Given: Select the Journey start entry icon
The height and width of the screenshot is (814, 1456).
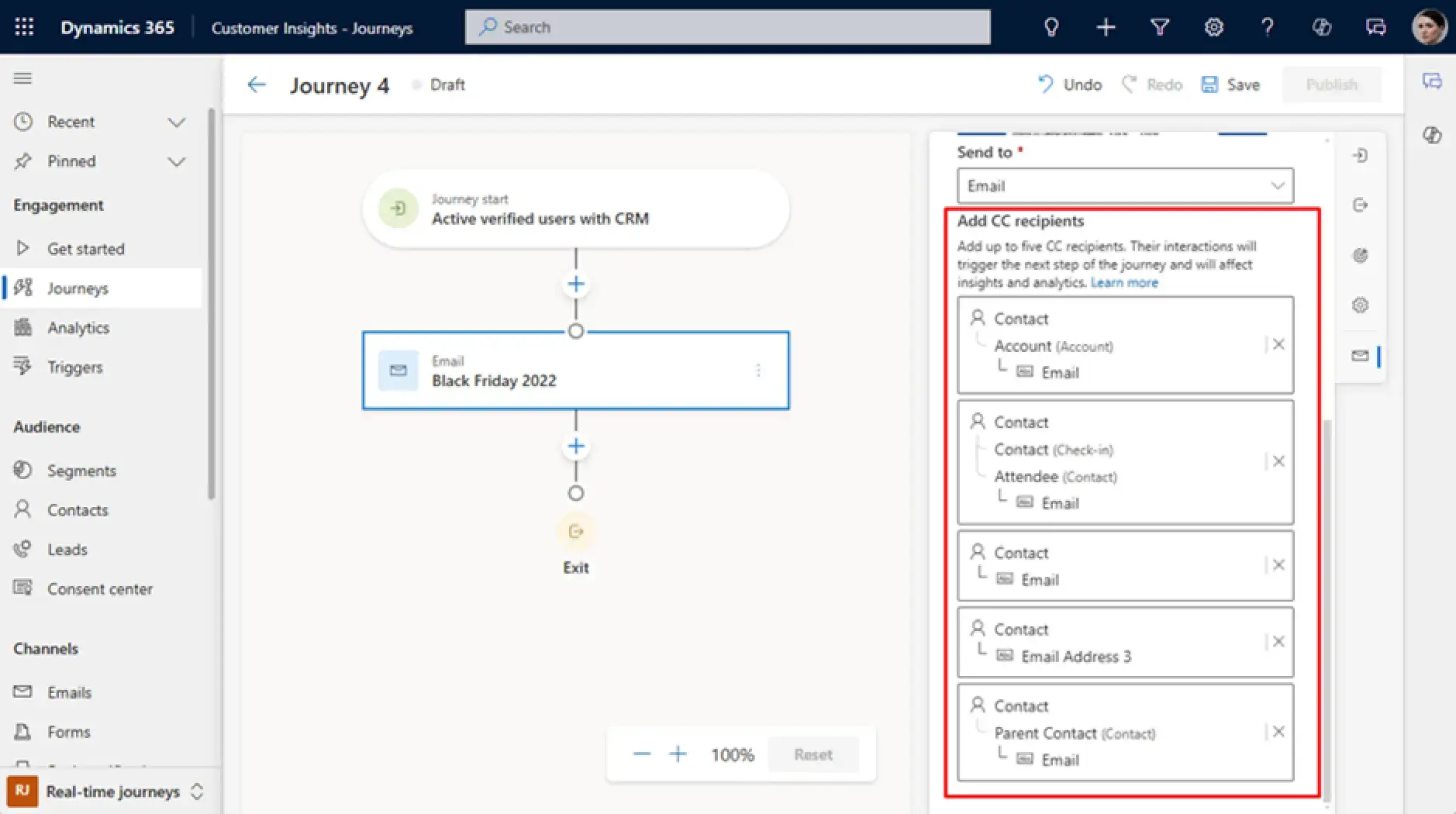Looking at the screenshot, I should click(398, 209).
